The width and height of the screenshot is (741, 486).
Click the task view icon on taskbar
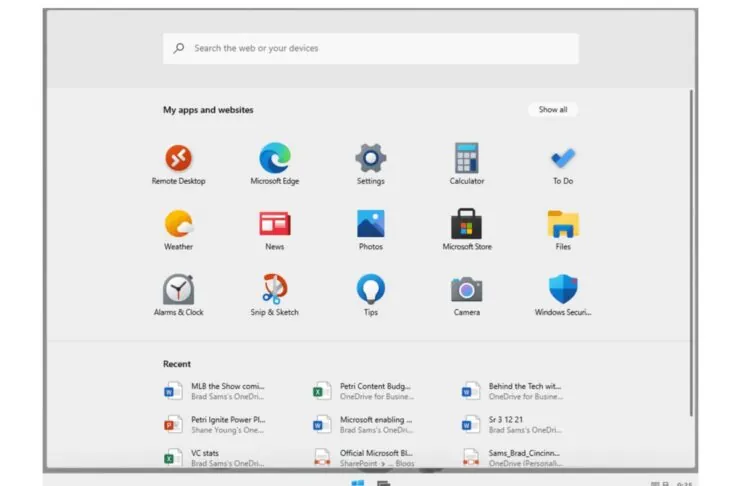384,483
